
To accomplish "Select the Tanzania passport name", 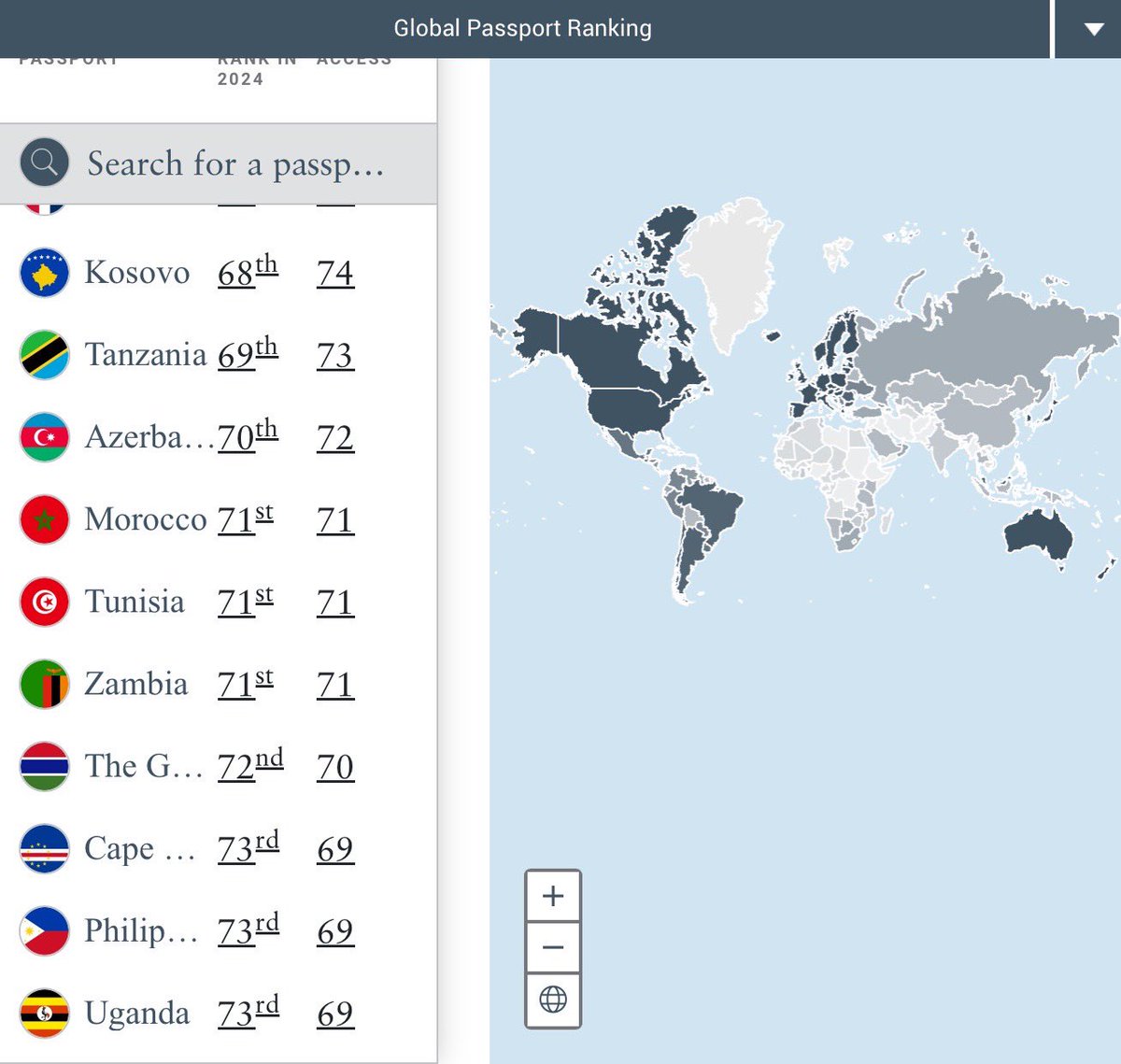I will [146, 354].
